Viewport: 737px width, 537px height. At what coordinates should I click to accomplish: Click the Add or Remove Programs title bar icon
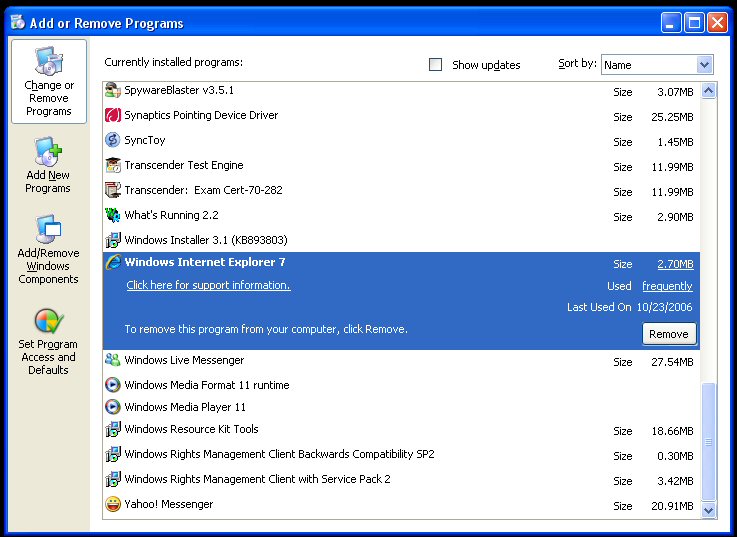coord(18,22)
